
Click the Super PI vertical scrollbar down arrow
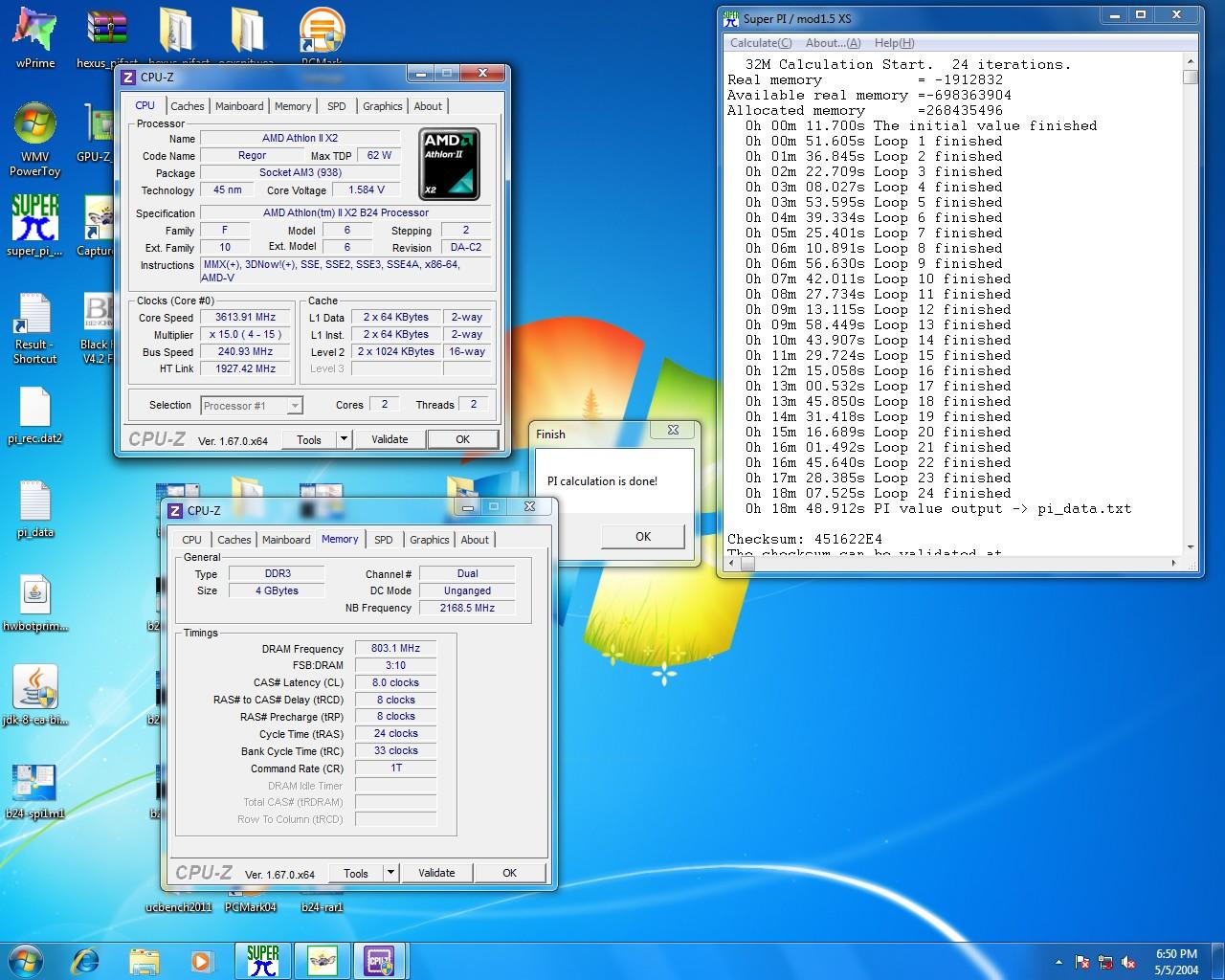[x=1190, y=547]
